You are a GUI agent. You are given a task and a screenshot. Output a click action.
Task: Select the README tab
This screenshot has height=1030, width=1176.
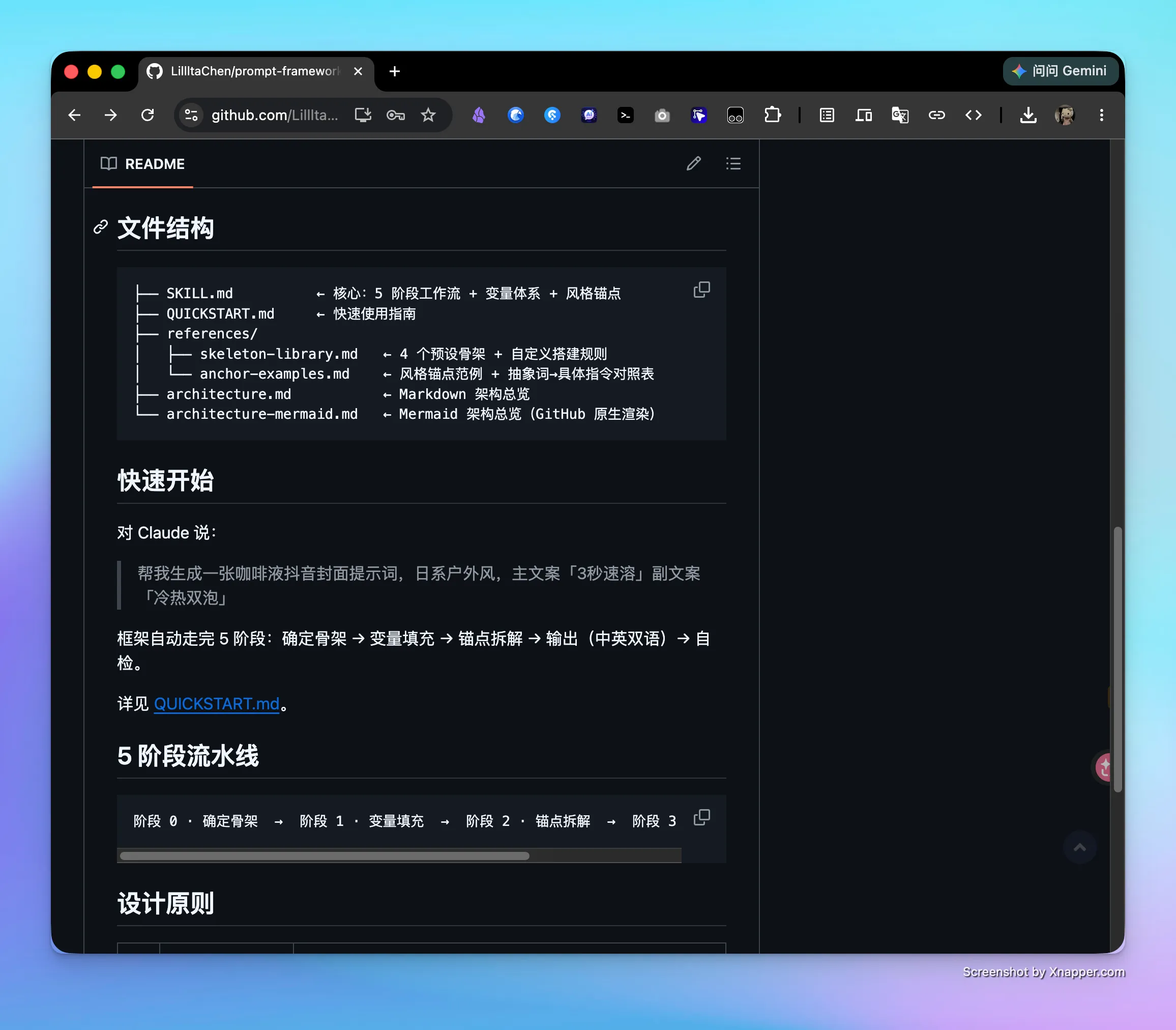tap(142, 164)
